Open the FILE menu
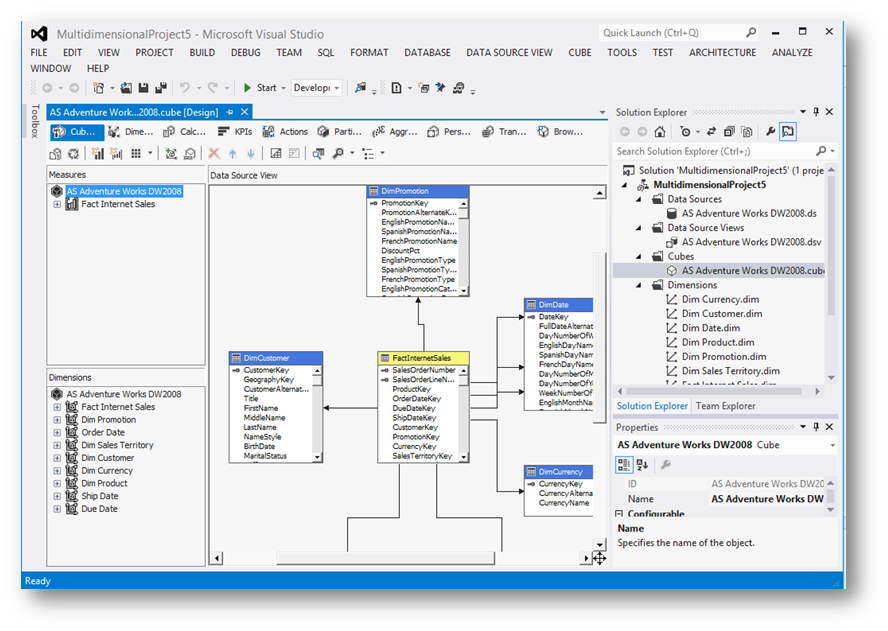This screenshot has height=631, width=888. click(39, 53)
